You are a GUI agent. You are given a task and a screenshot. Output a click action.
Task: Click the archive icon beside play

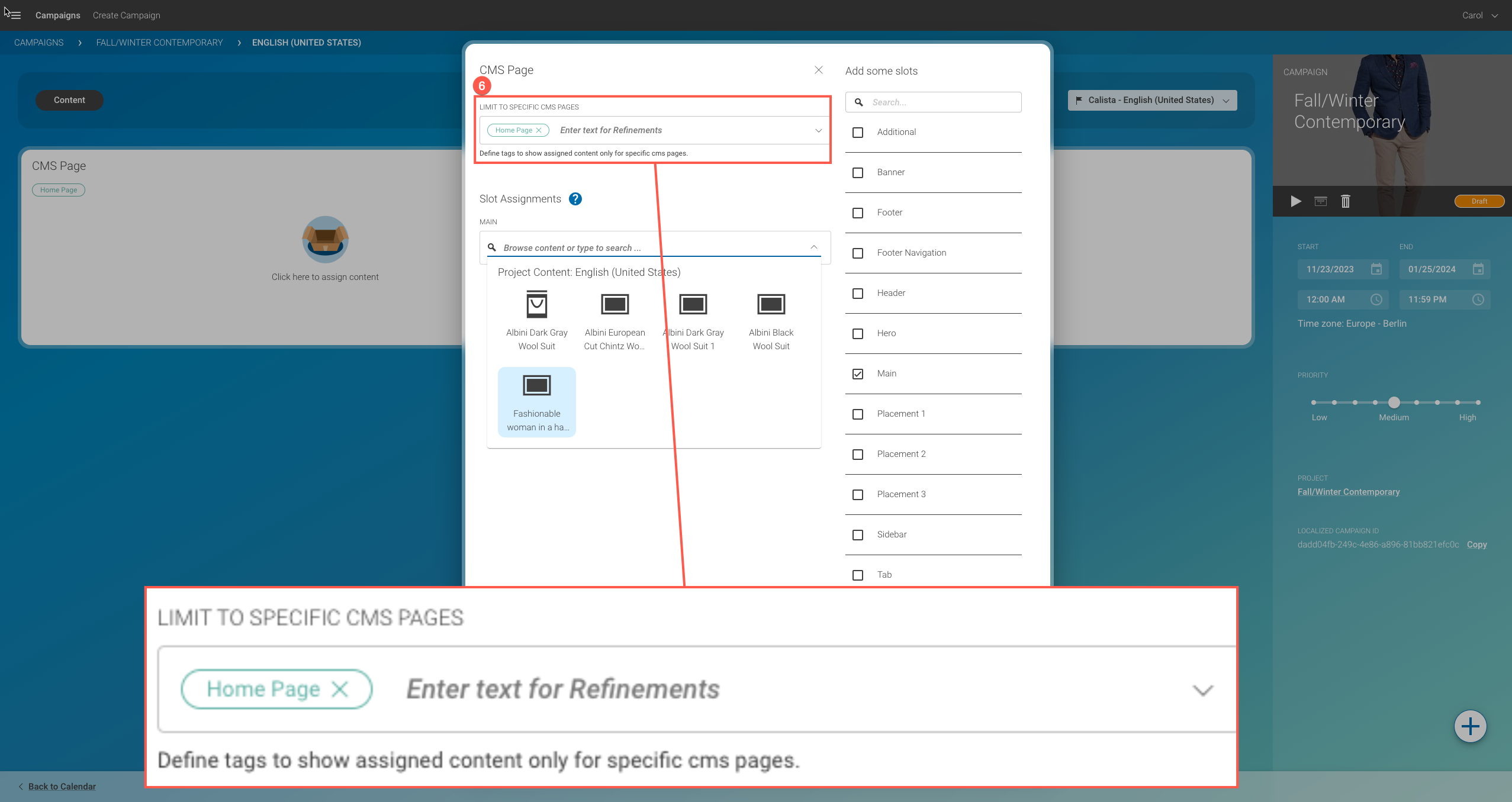click(1320, 201)
